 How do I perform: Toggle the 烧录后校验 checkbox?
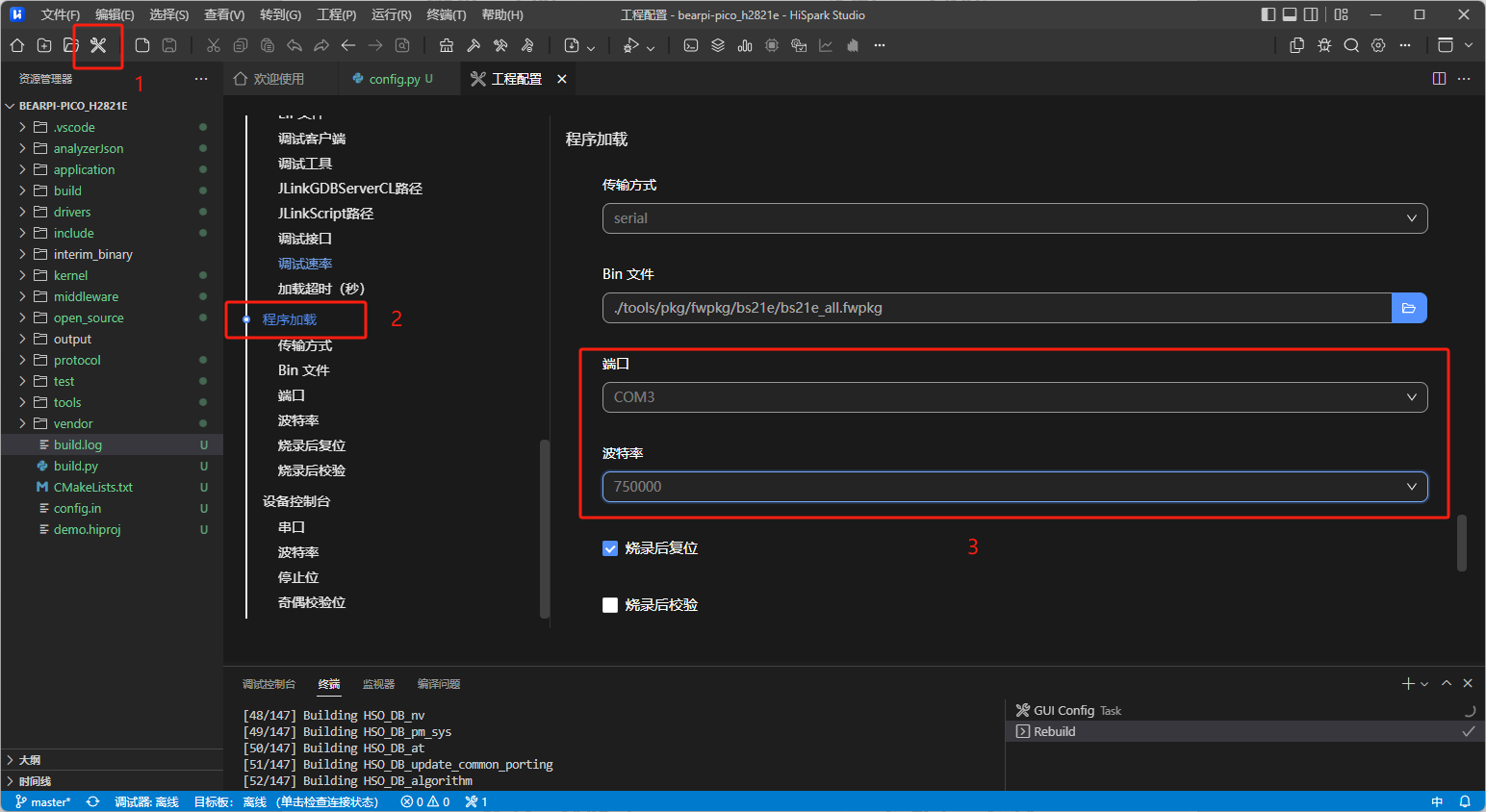610,605
